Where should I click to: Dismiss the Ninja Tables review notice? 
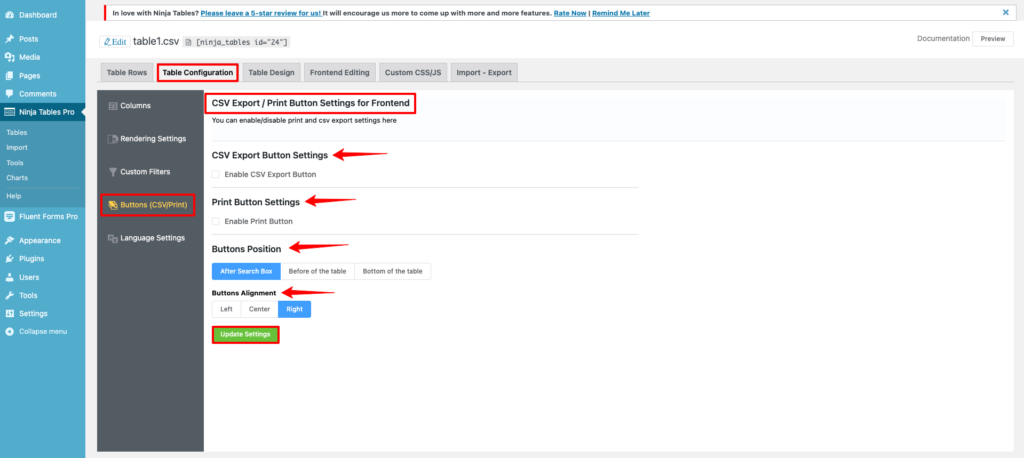(1006, 12)
